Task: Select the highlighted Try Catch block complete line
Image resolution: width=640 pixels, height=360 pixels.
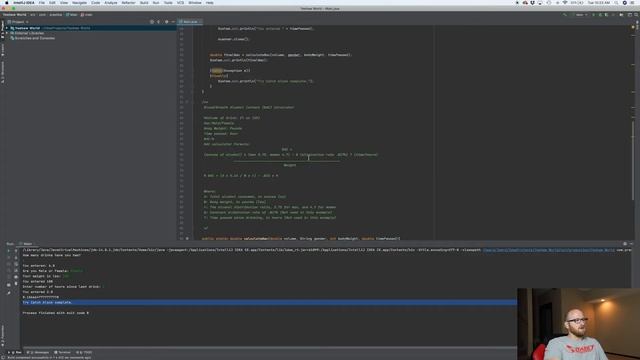Action: (x=269, y=302)
